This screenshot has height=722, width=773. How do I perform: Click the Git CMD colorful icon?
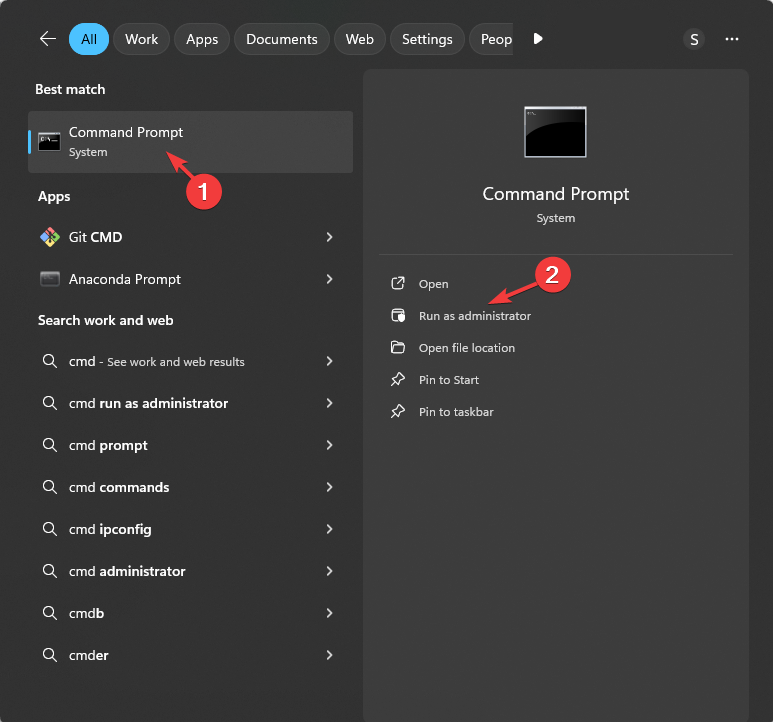coord(50,237)
